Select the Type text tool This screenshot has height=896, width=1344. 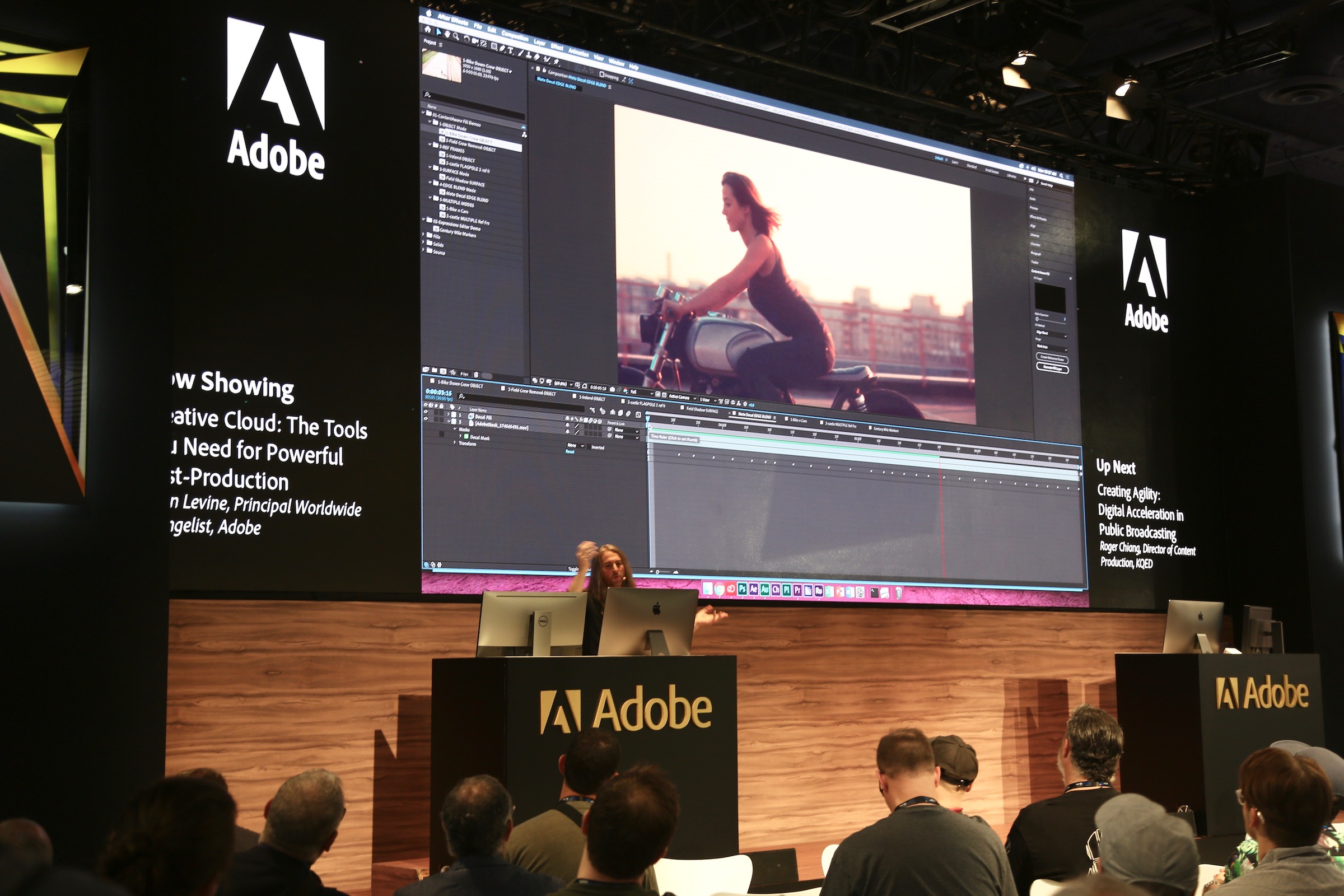(510, 51)
